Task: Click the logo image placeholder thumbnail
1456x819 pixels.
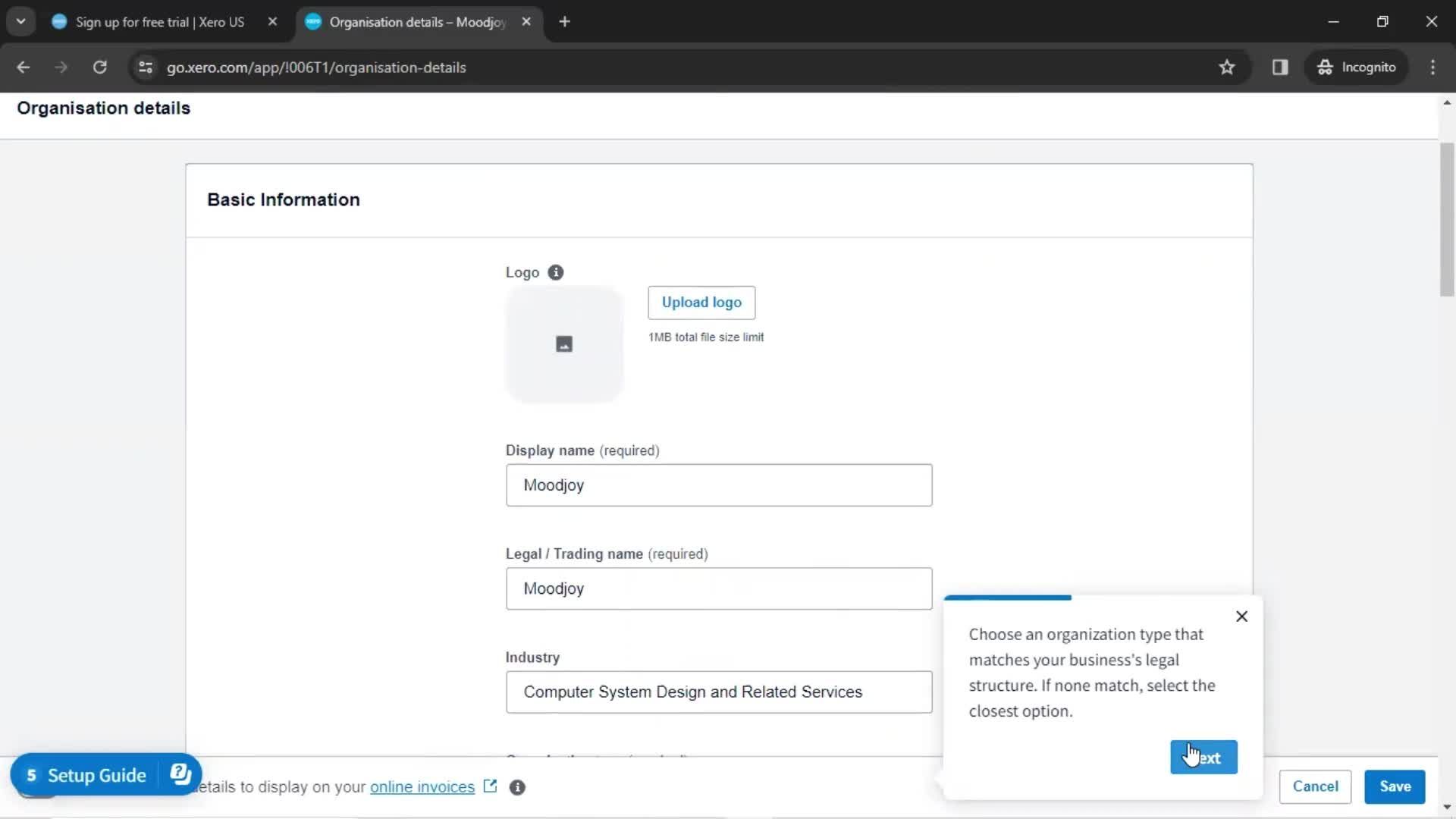Action: tap(564, 344)
